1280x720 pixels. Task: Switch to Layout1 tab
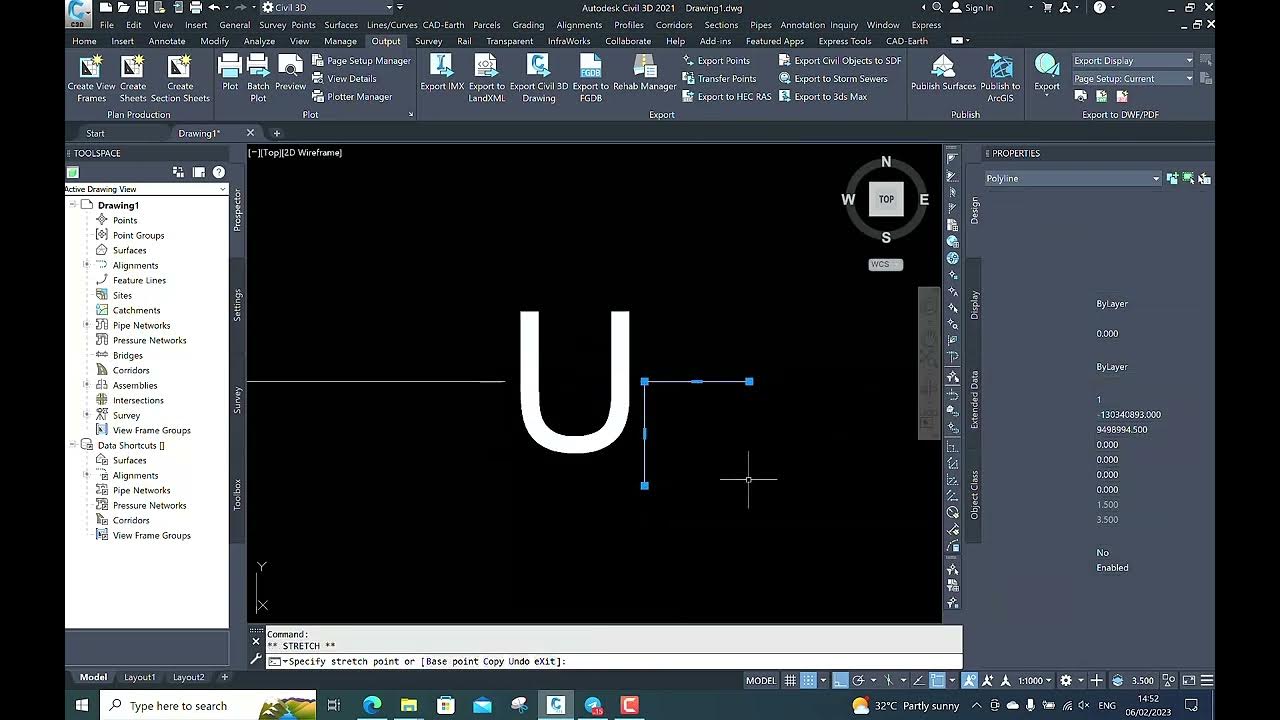point(139,677)
